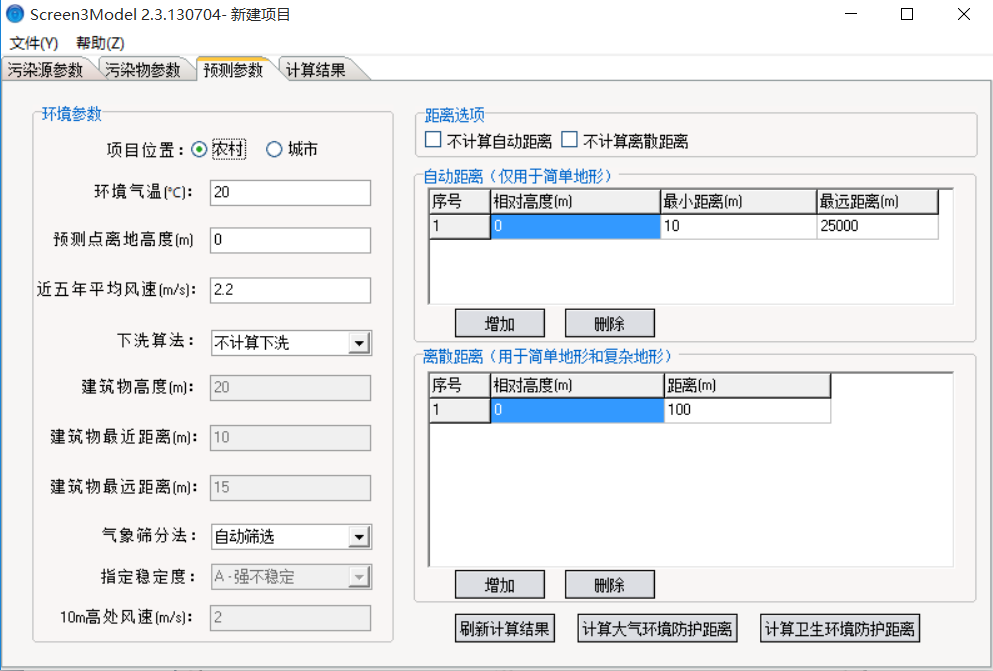Select the 城市 project location radio button
Viewport: 993px width, 671px height.
pos(274,149)
